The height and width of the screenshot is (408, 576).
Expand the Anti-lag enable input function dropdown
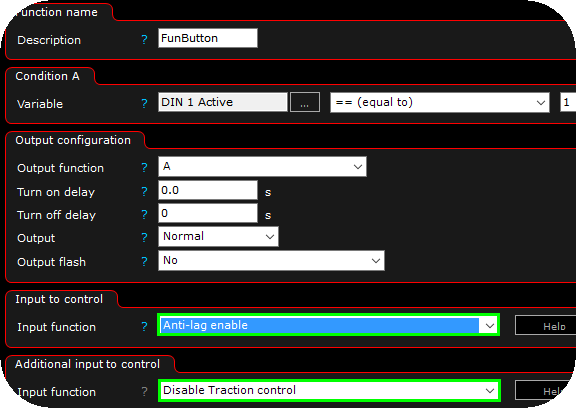pos(328,325)
